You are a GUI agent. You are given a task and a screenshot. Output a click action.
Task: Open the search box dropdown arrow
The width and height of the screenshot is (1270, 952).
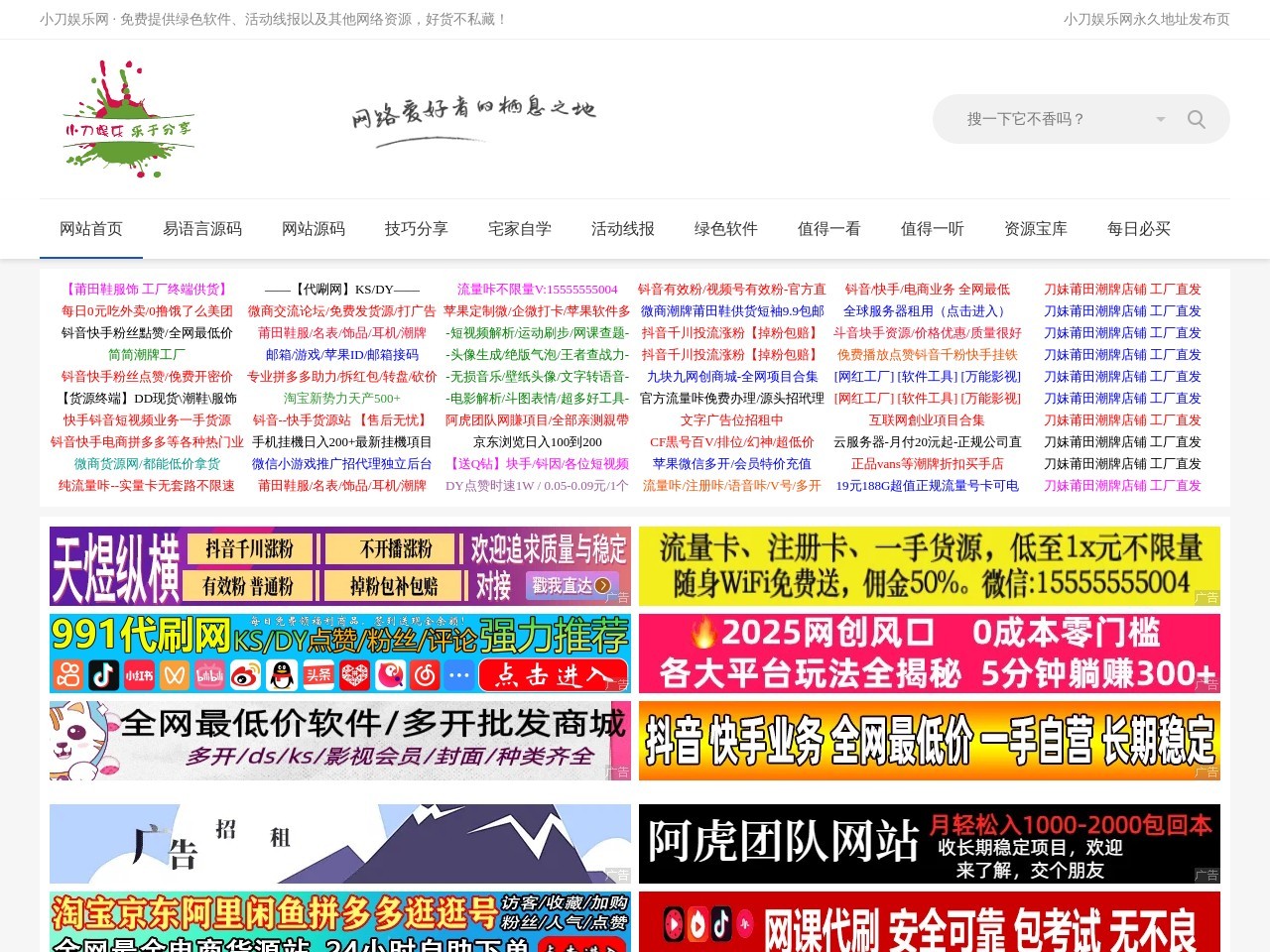coord(1160,119)
